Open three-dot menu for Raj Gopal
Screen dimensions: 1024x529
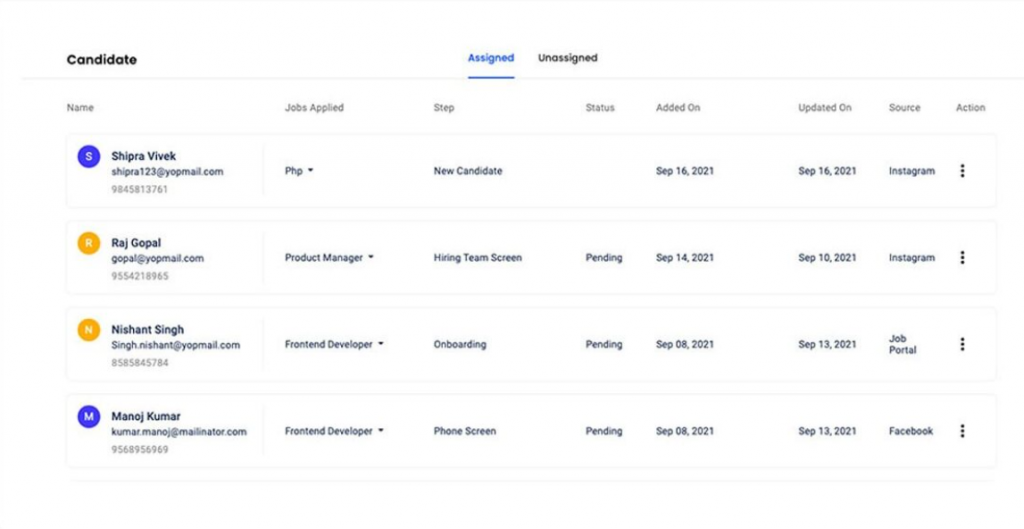tap(962, 257)
